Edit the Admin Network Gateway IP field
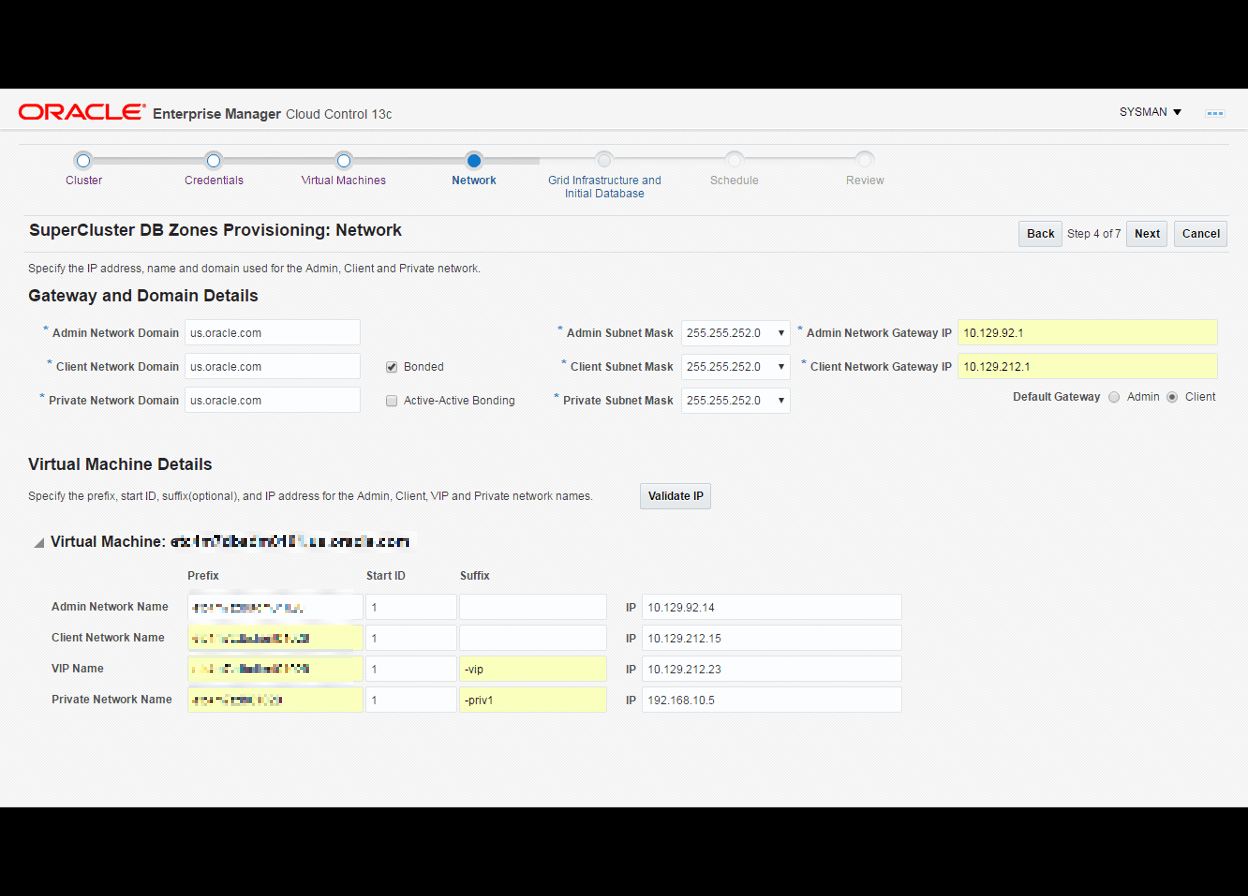Image resolution: width=1248 pixels, height=896 pixels. pos(1087,333)
